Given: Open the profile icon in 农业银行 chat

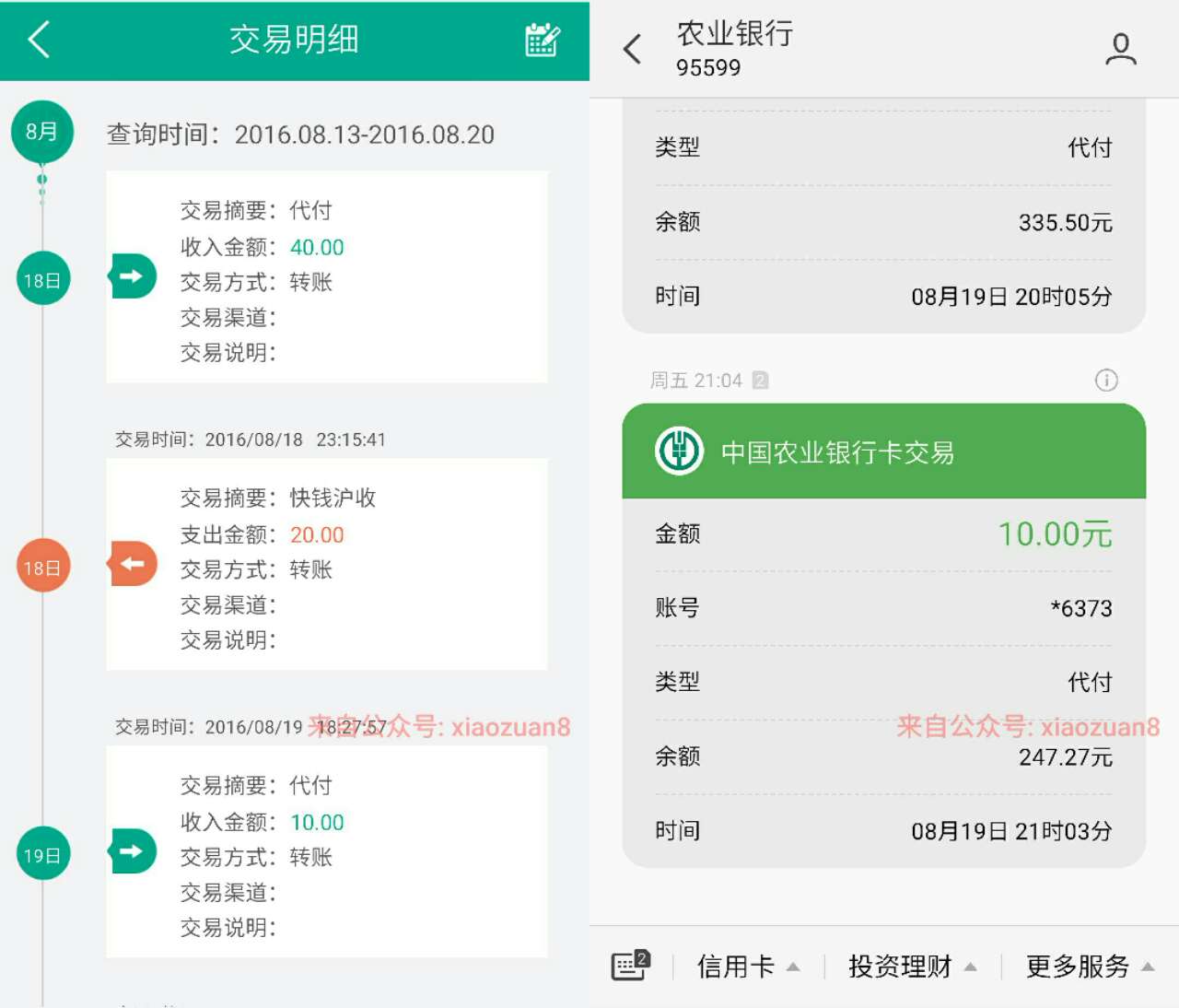Looking at the screenshot, I should [x=1120, y=49].
